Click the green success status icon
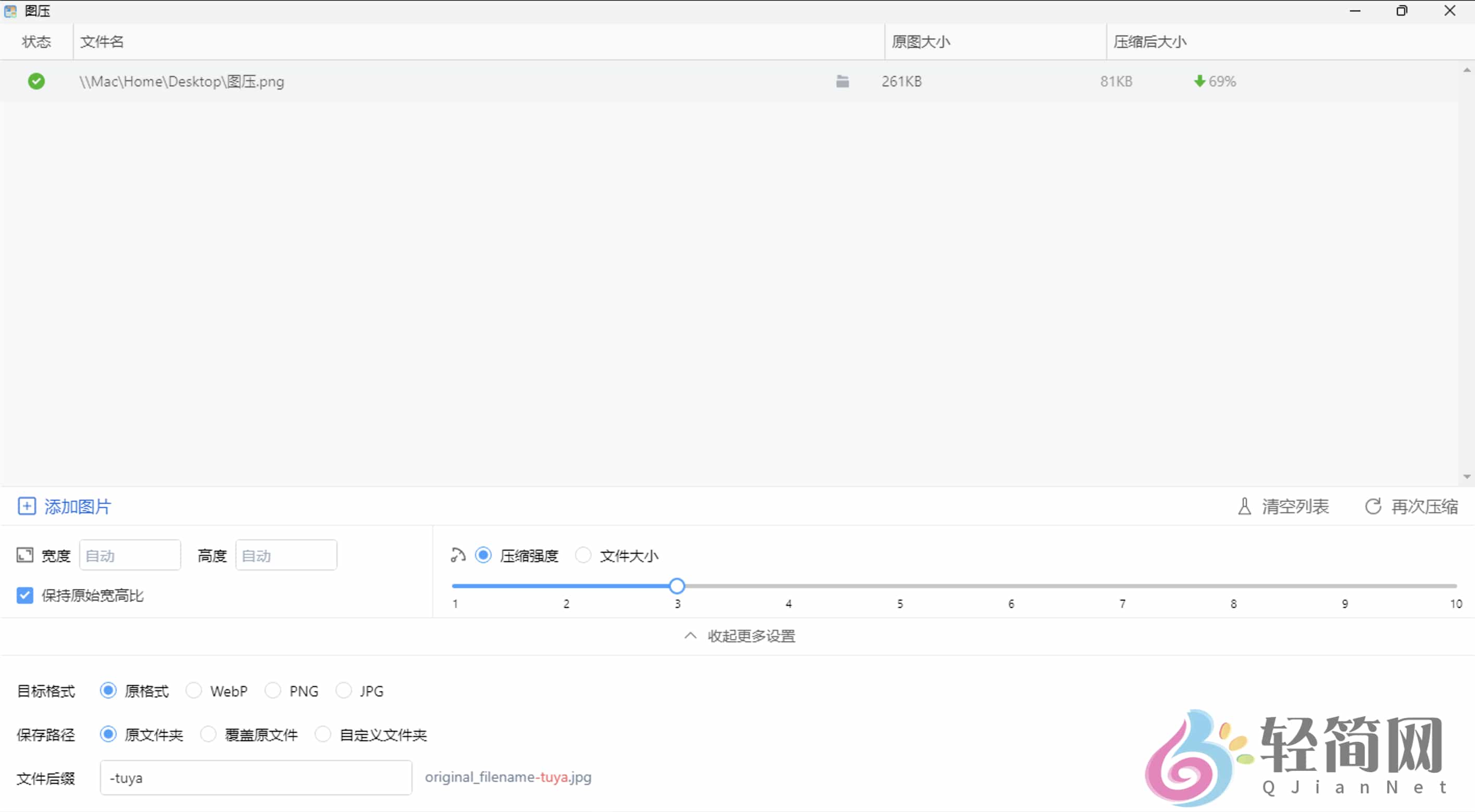This screenshot has width=1475, height=812. [36, 81]
